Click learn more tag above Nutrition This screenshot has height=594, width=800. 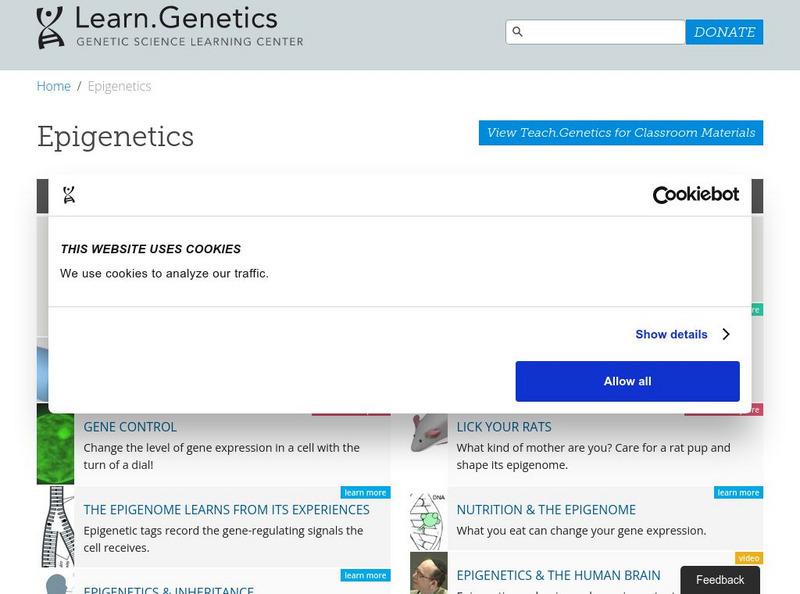pos(738,492)
